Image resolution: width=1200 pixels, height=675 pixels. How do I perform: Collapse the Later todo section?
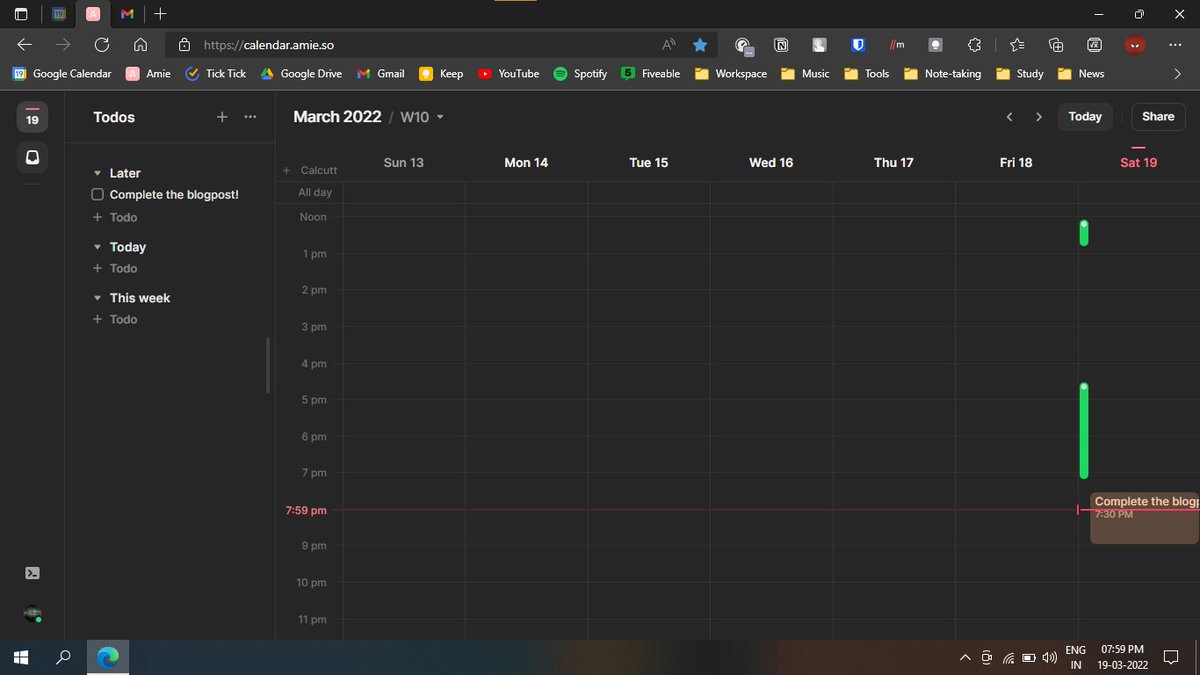point(97,173)
